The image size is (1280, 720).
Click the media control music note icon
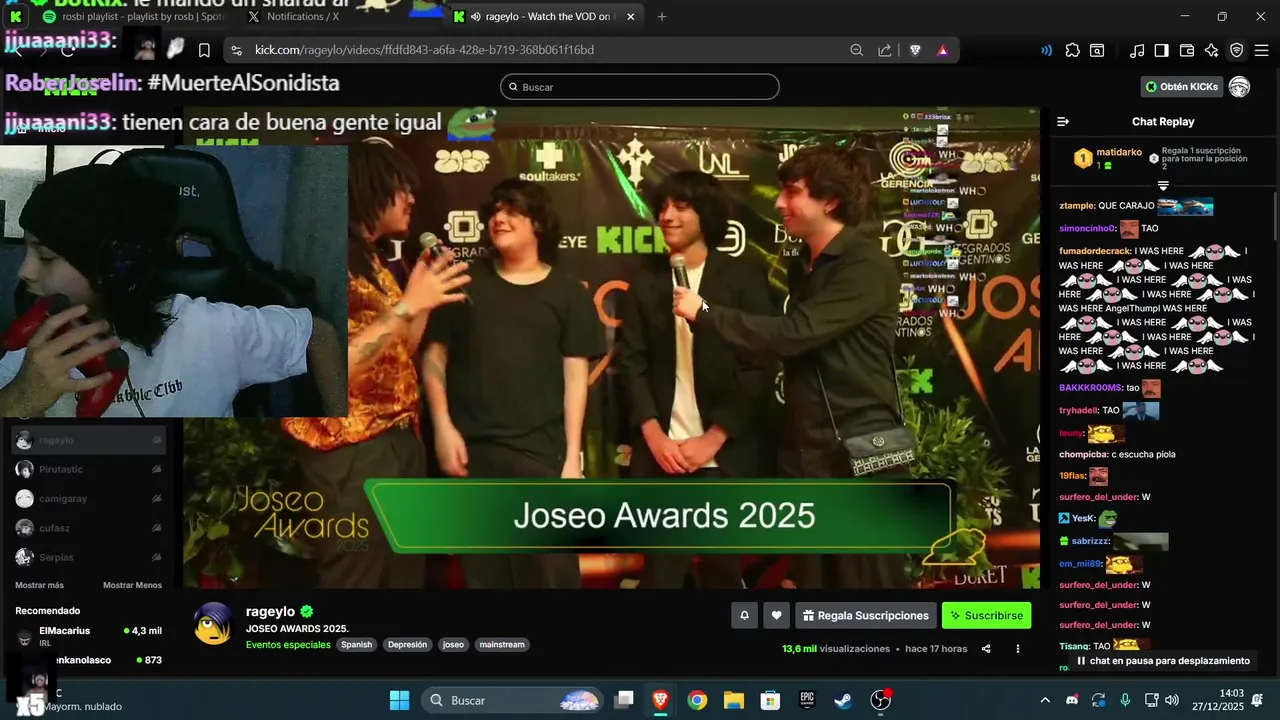(1137, 50)
